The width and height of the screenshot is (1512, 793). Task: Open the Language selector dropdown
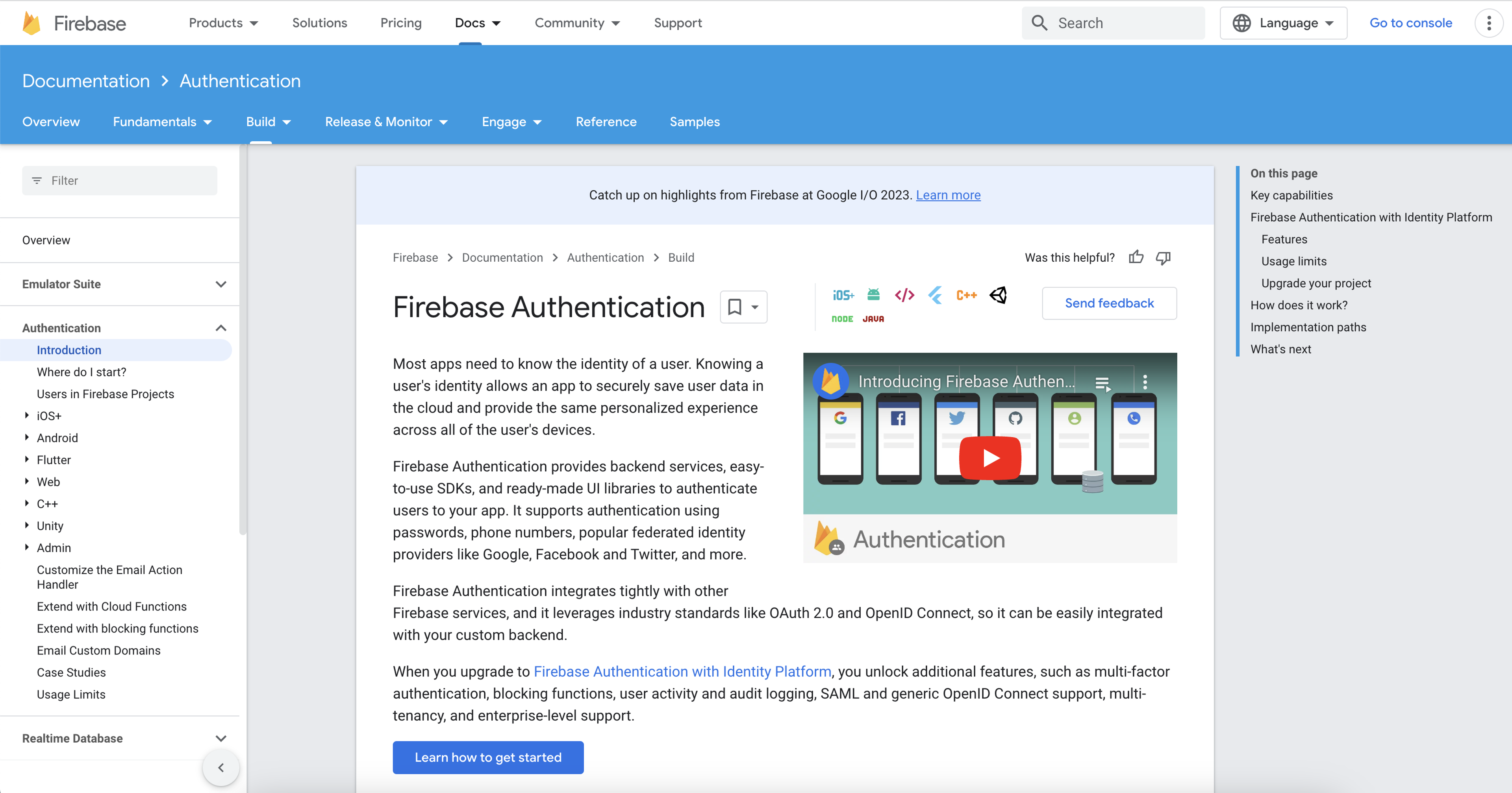[x=1284, y=22]
